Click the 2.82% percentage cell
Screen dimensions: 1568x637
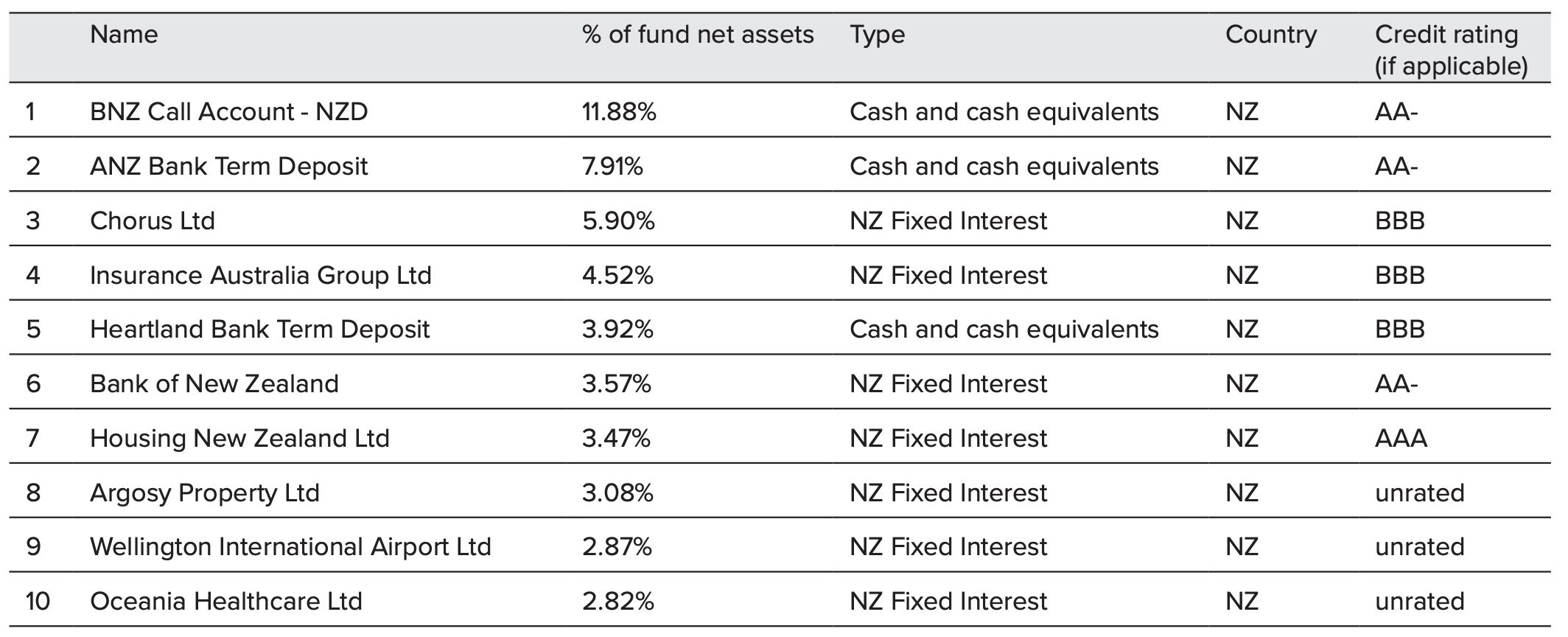pos(617,601)
